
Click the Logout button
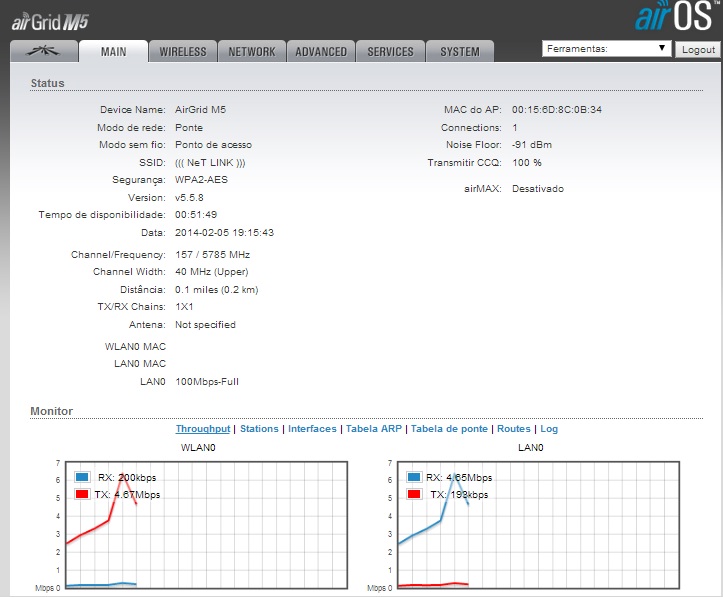(698, 49)
